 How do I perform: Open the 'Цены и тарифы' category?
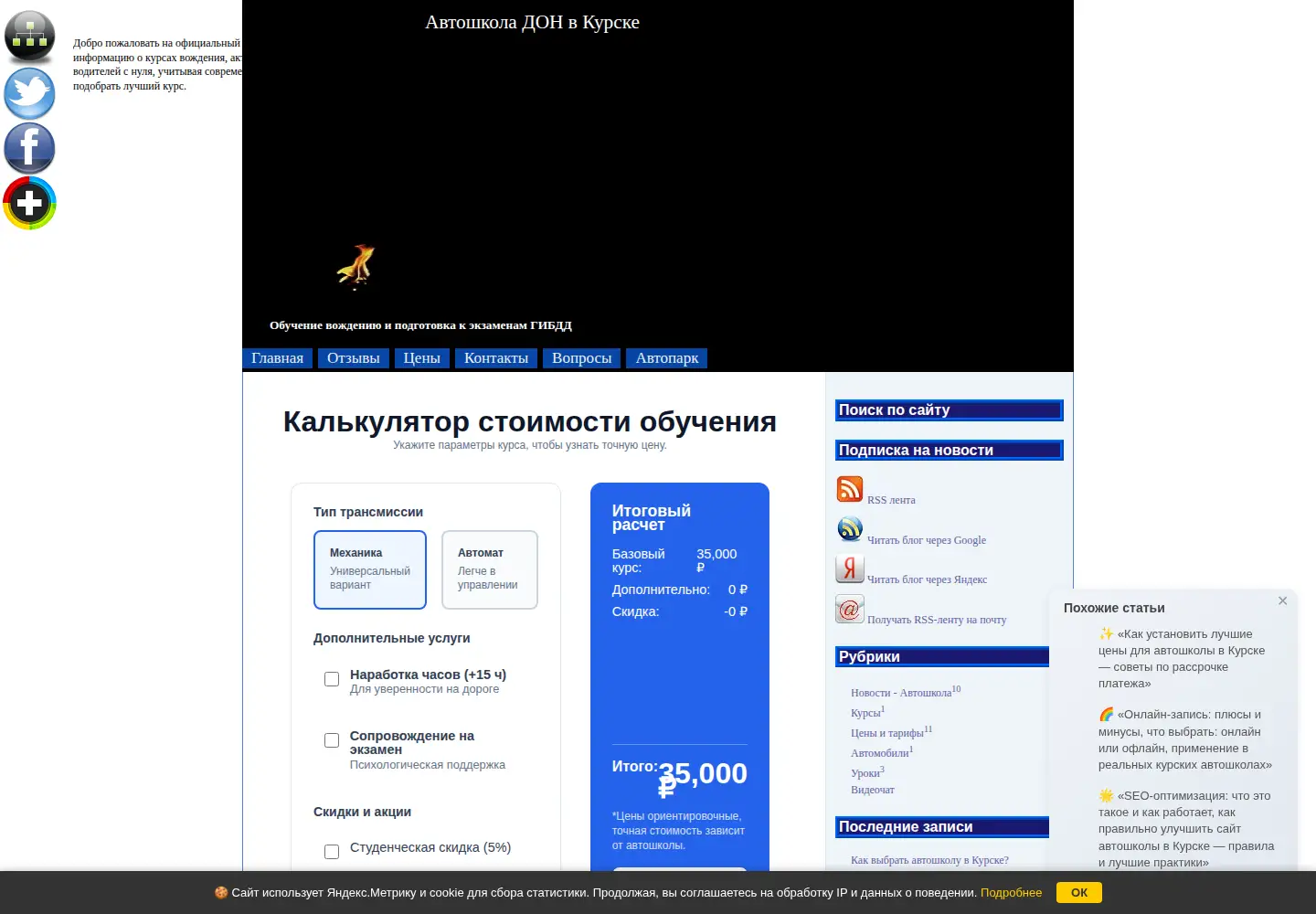pyautogui.click(x=887, y=733)
